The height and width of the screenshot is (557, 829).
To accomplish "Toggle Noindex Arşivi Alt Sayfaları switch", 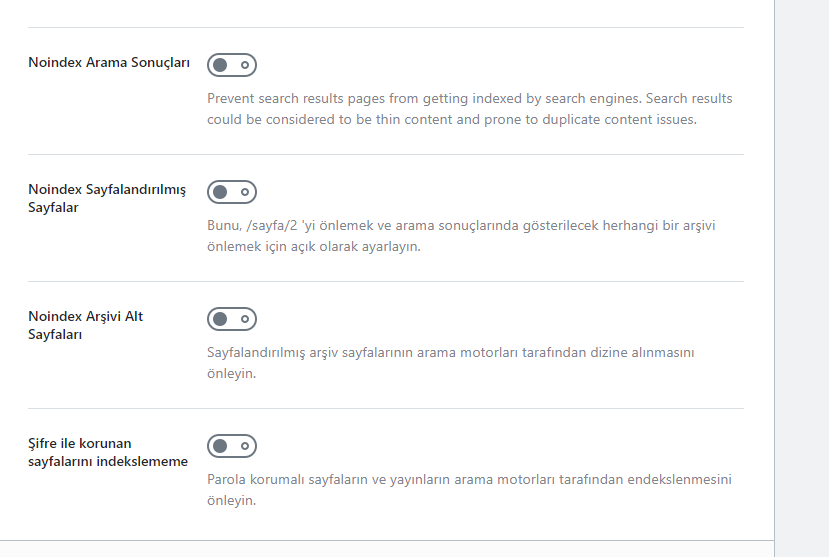I will (x=232, y=319).
